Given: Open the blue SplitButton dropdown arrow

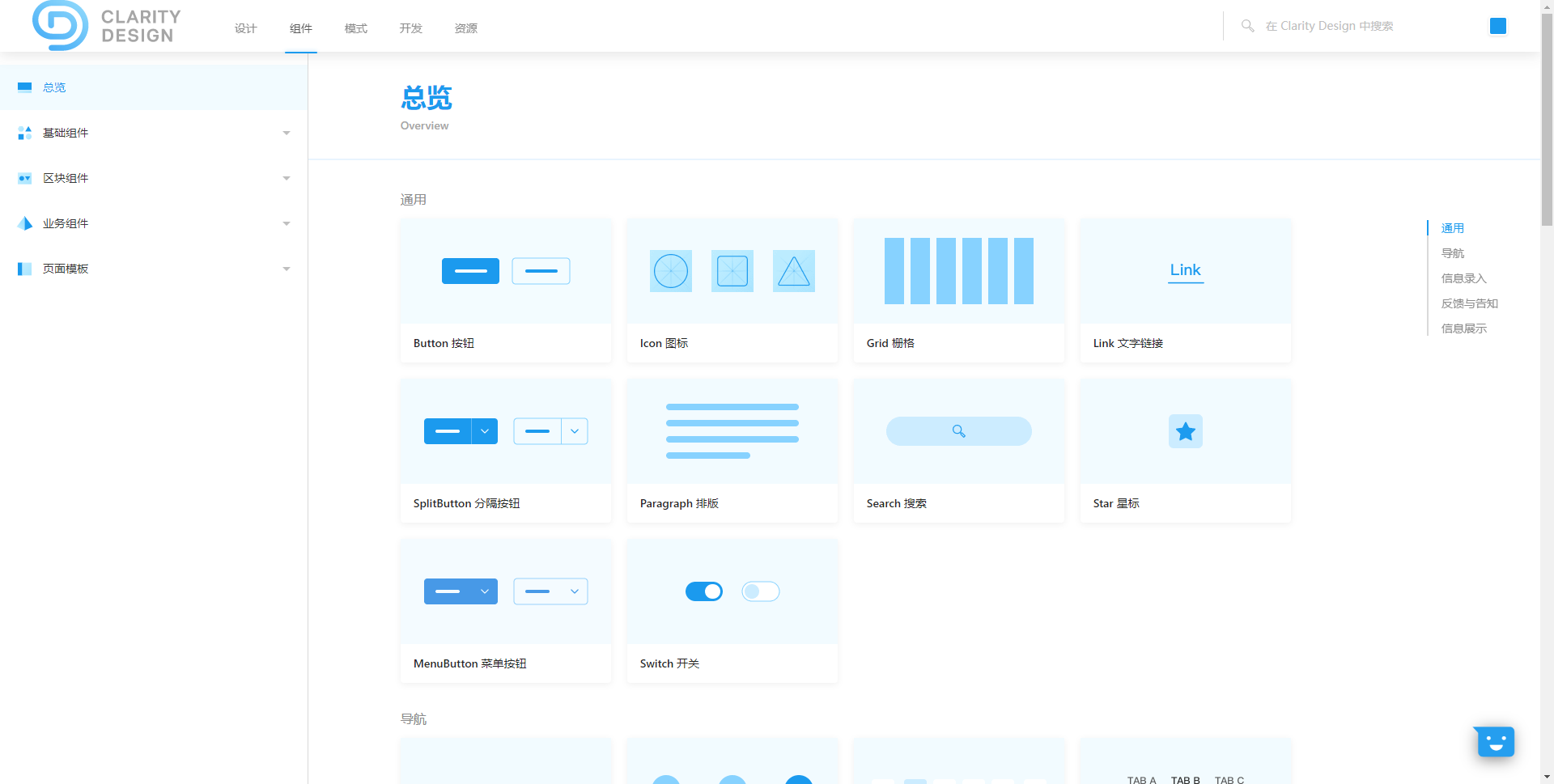Looking at the screenshot, I should point(485,431).
